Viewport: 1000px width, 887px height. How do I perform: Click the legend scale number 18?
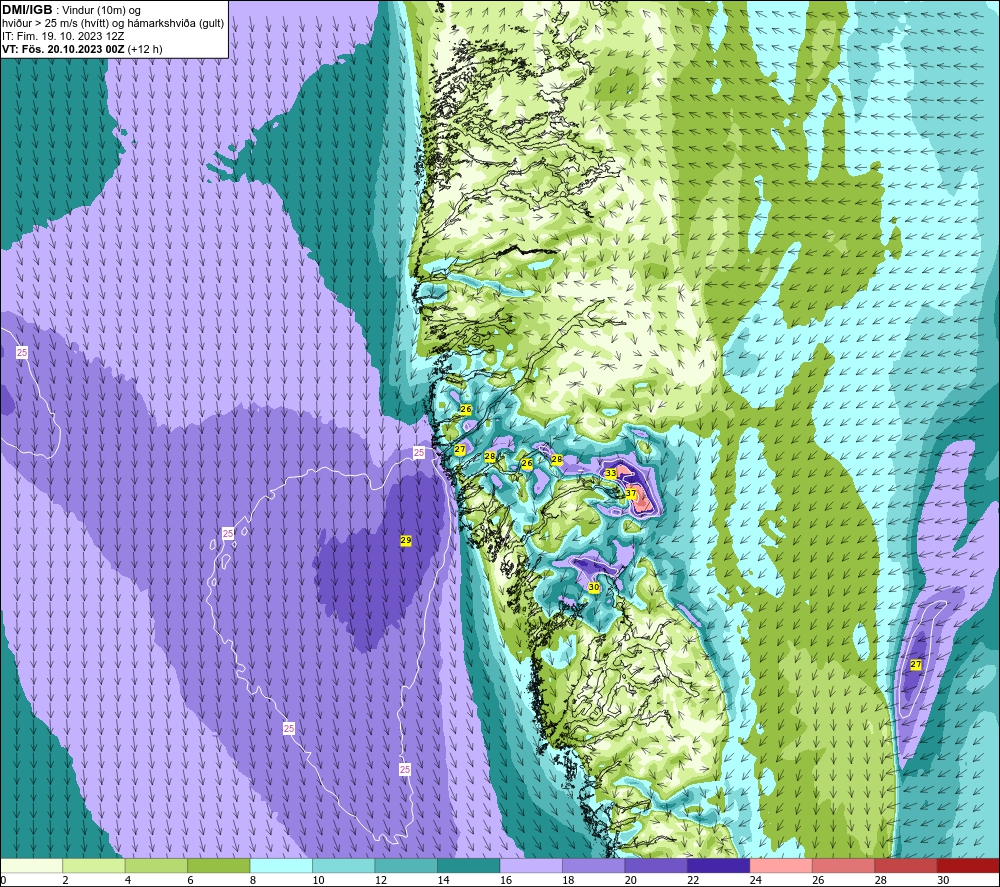coord(568,880)
